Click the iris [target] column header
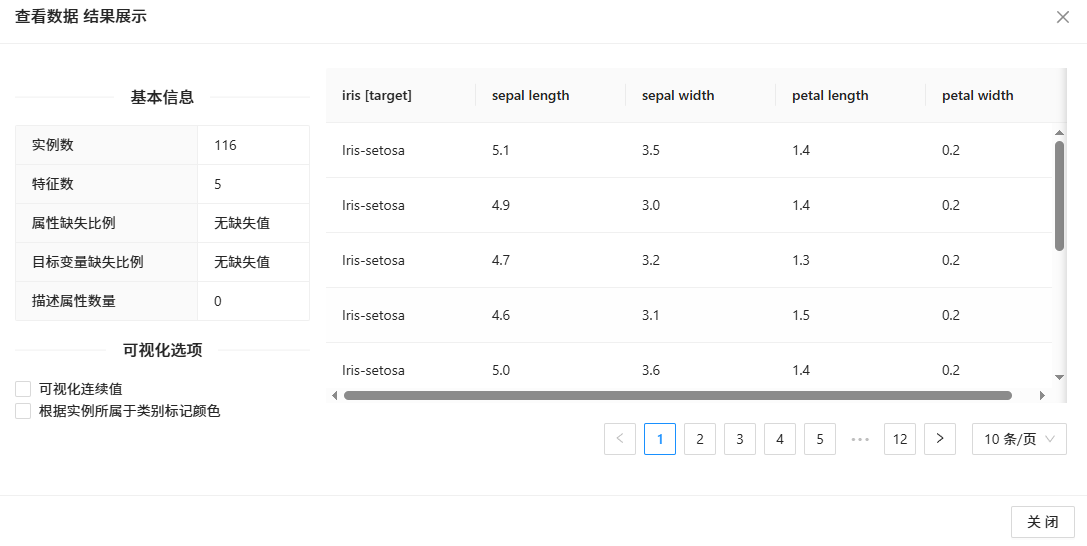This screenshot has height=546, width=1087. coord(377,96)
